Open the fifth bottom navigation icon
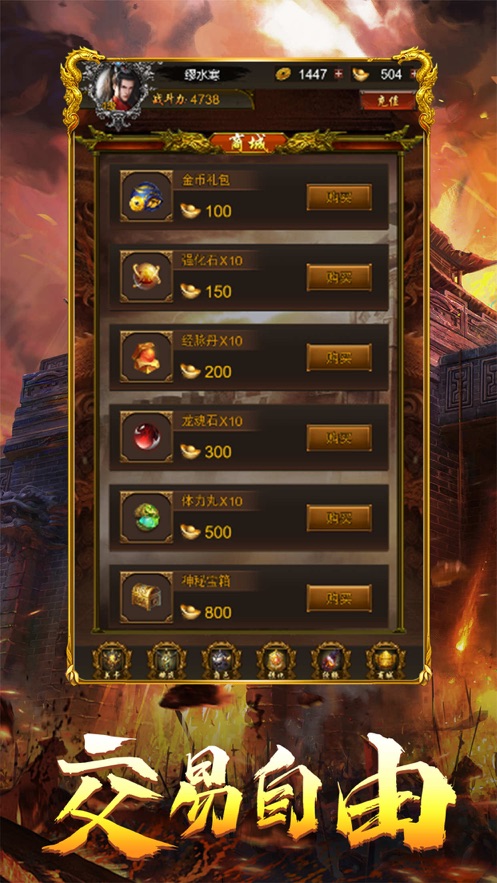 click(x=331, y=661)
